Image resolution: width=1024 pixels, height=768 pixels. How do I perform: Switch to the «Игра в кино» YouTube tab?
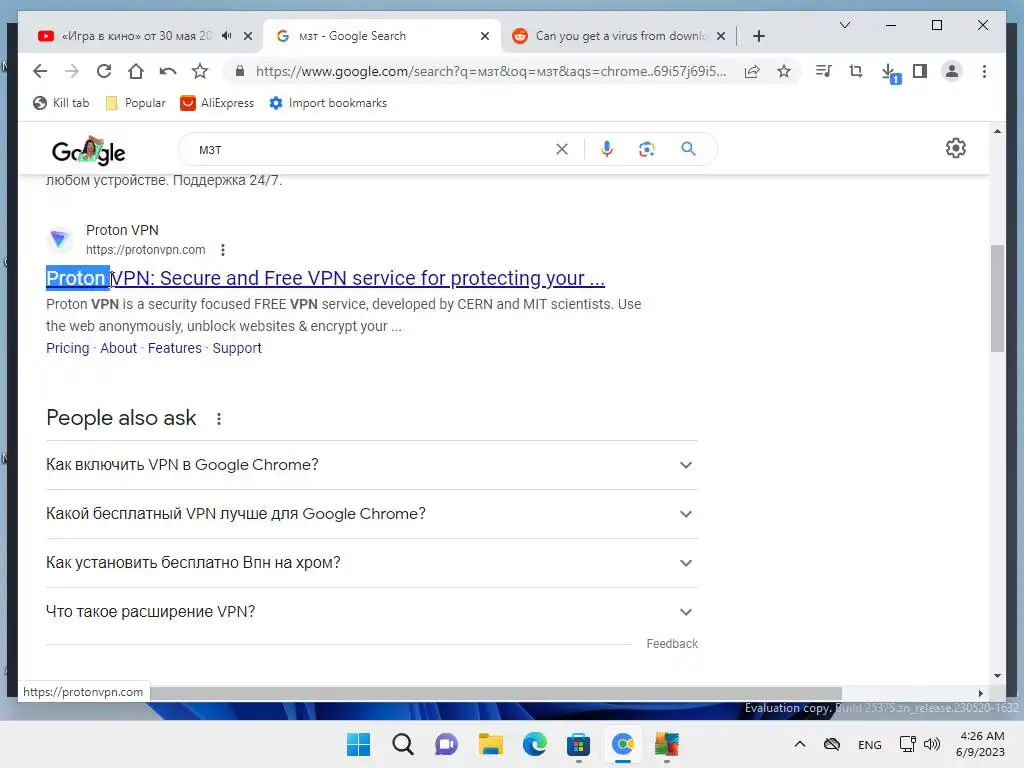click(136, 36)
